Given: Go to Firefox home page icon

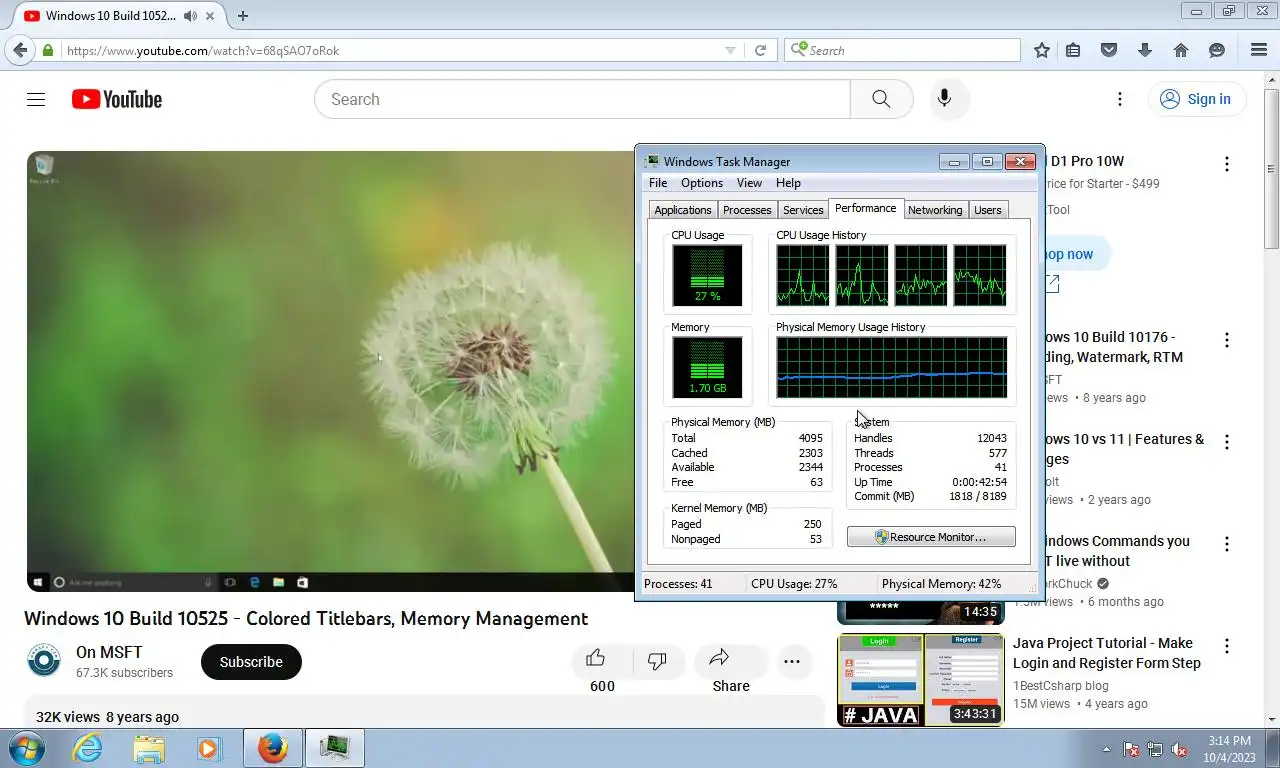Looking at the screenshot, I should pyautogui.click(x=1181, y=50).
